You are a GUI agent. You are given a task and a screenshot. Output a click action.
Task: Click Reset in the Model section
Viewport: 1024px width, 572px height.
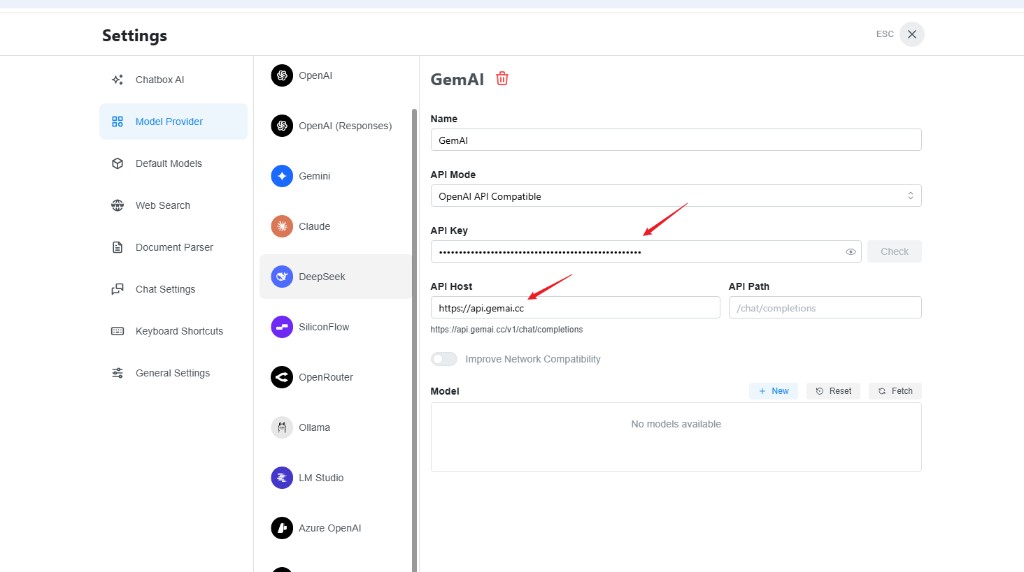pos(833,391)
